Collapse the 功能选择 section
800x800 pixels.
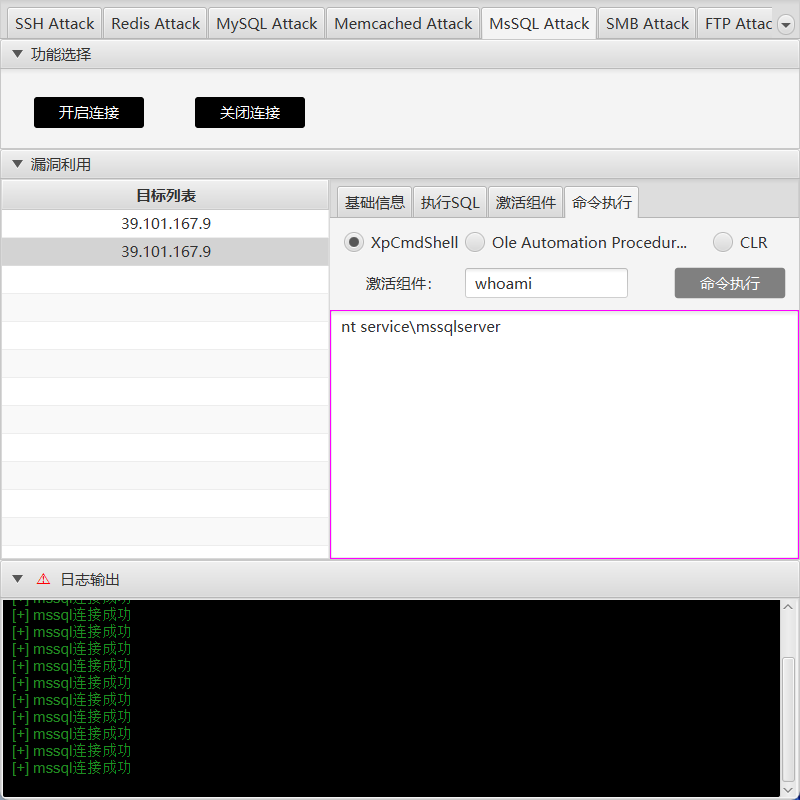tap(17, 54)
